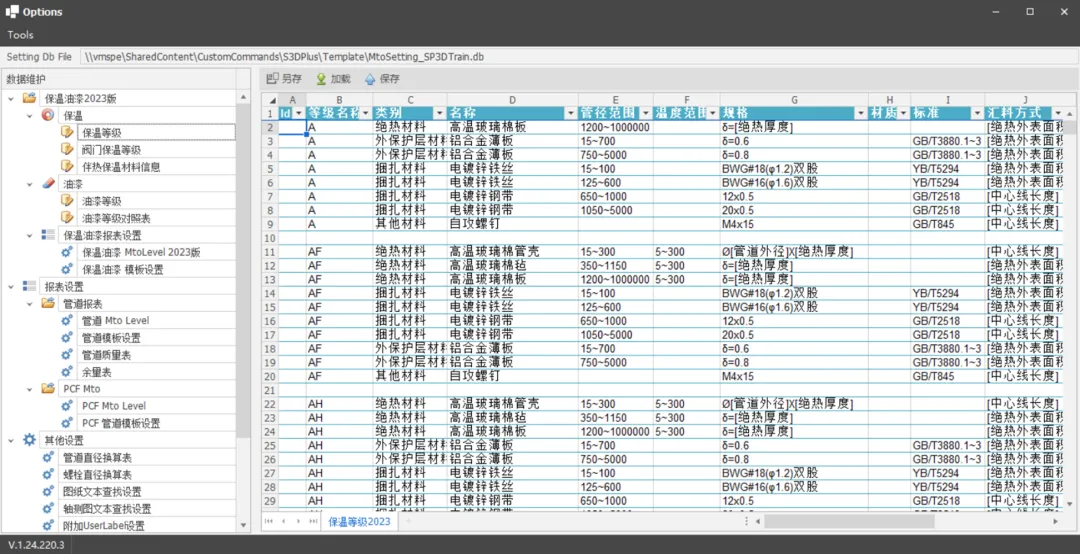Click cell 自攻螺钉 in row 9

pyautogui.click(x=512, y=224)
